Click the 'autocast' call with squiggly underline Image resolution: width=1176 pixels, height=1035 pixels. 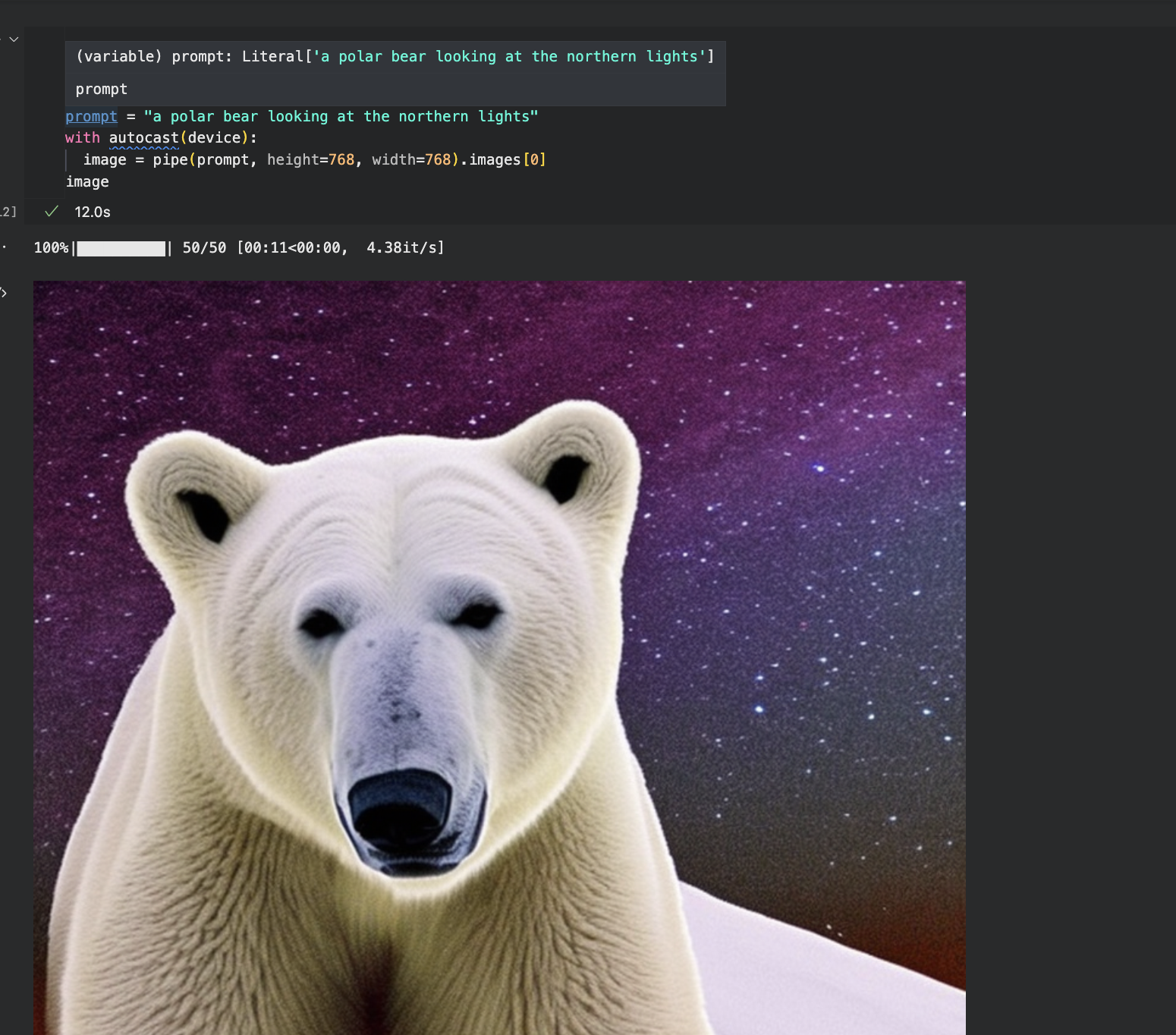[144, 138]
